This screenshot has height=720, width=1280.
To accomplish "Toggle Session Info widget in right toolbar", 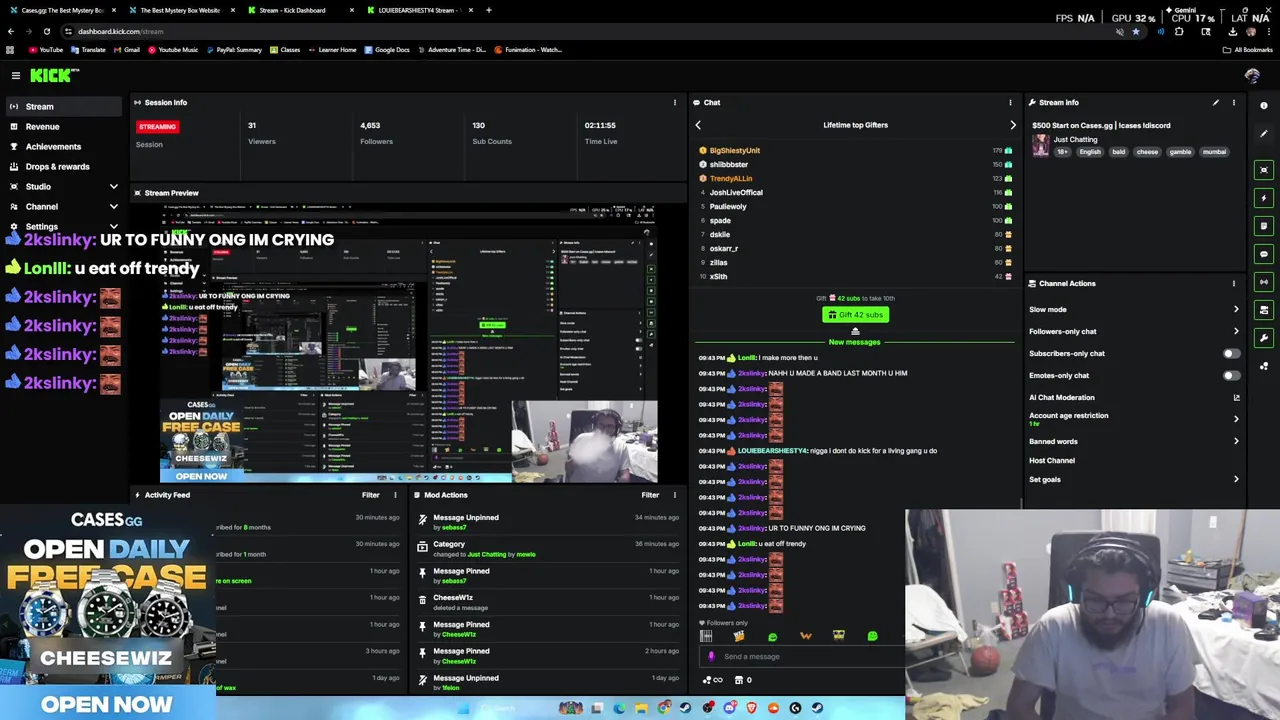I will (x=1264, y=282).
